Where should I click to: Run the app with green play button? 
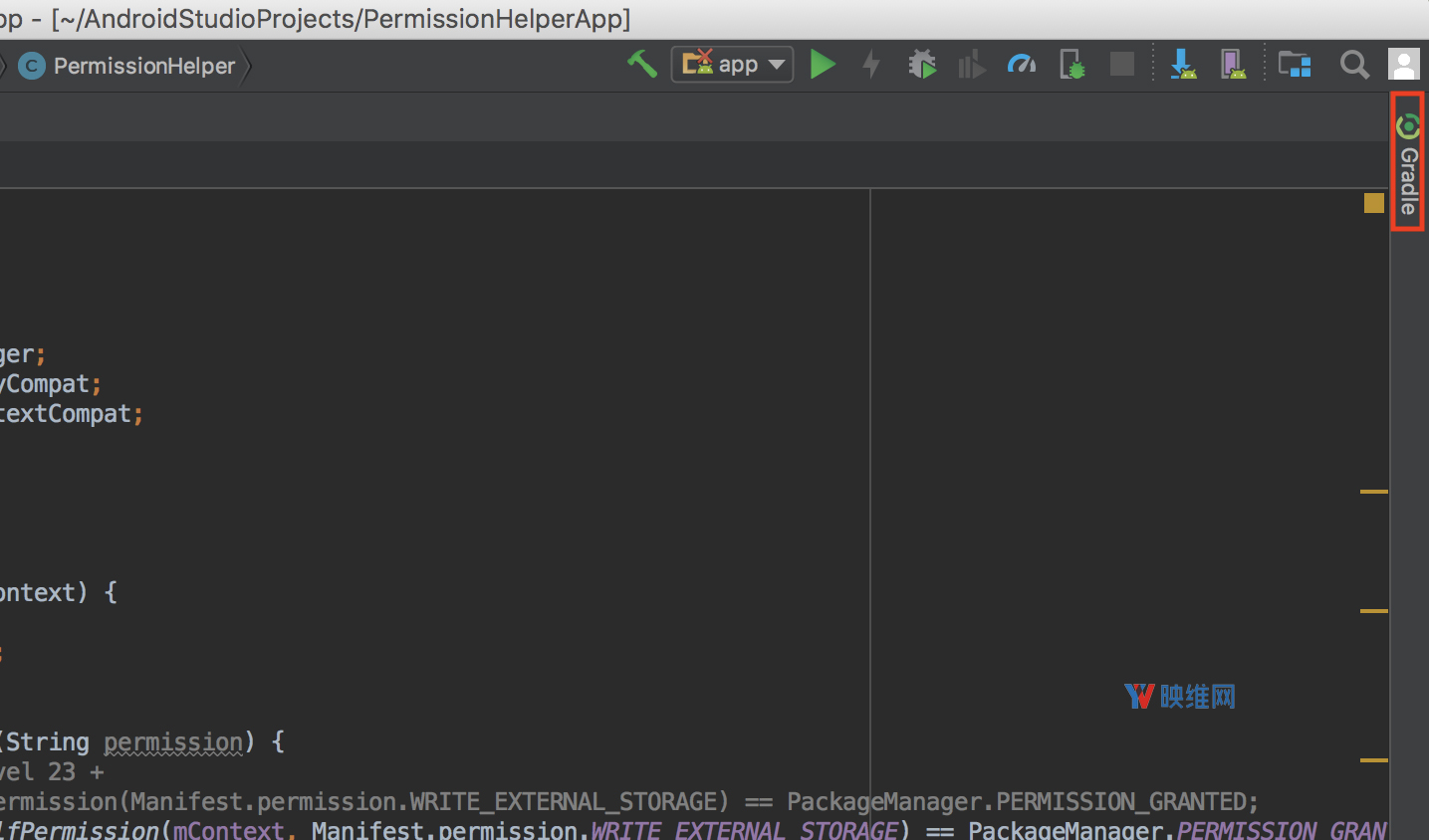pyautogui.click(x=823, y=65)
